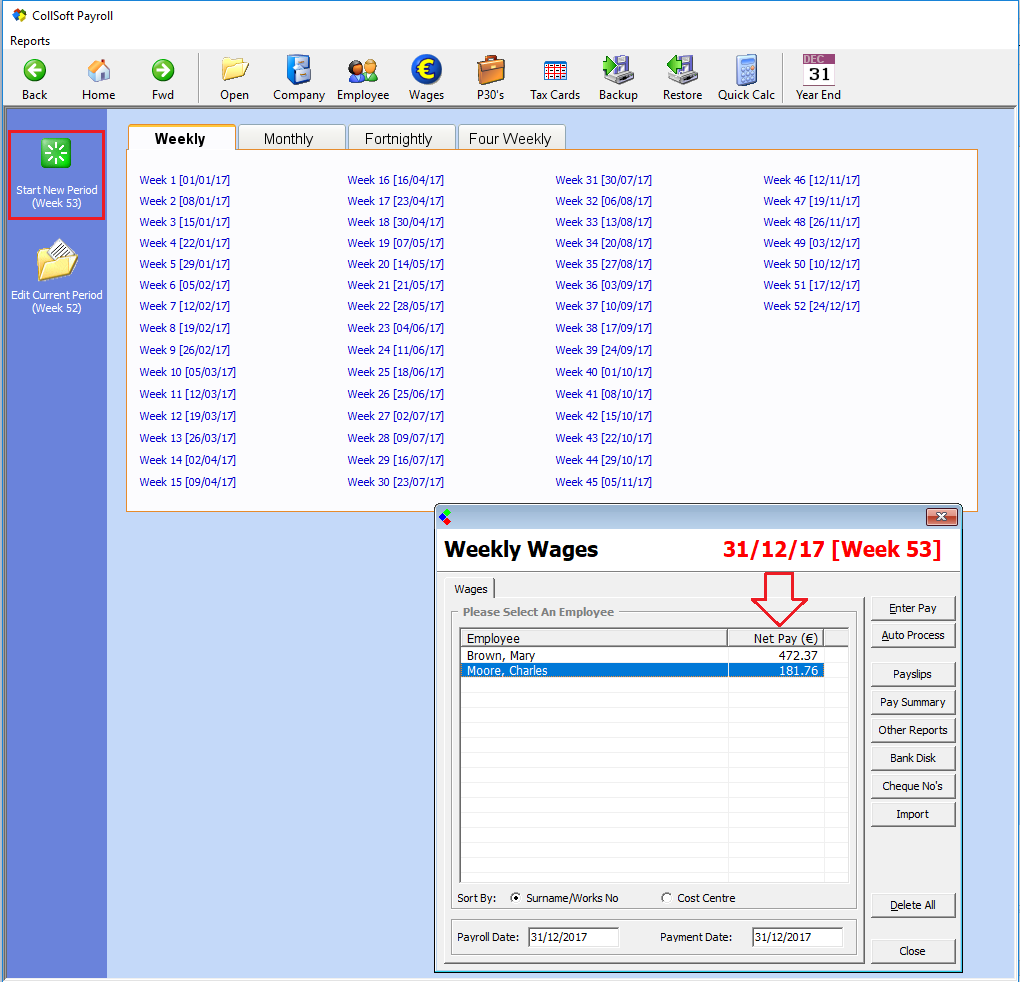Open Edit Current Period Week 52
Image resolution: width=1020 pixels, height=982 pixels.
[x=56, y=277]
